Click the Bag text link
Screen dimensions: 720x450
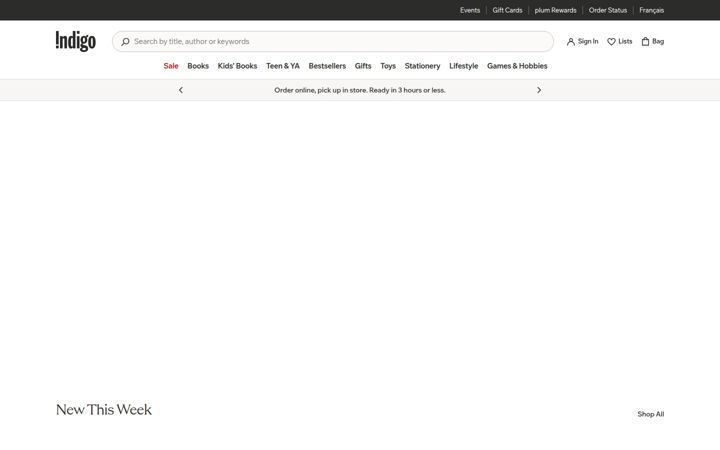(x=658, y=41)
